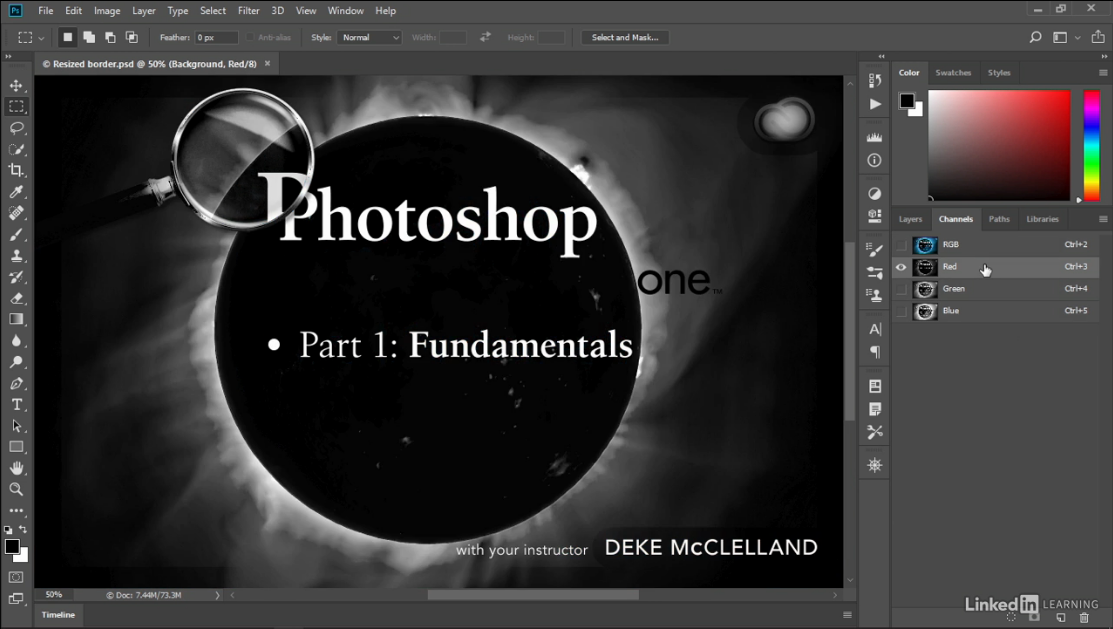The image size is (1113, 629).
Task: Show the Blue channel visibility
Action: pyautogui.click(x=901, y=311)
